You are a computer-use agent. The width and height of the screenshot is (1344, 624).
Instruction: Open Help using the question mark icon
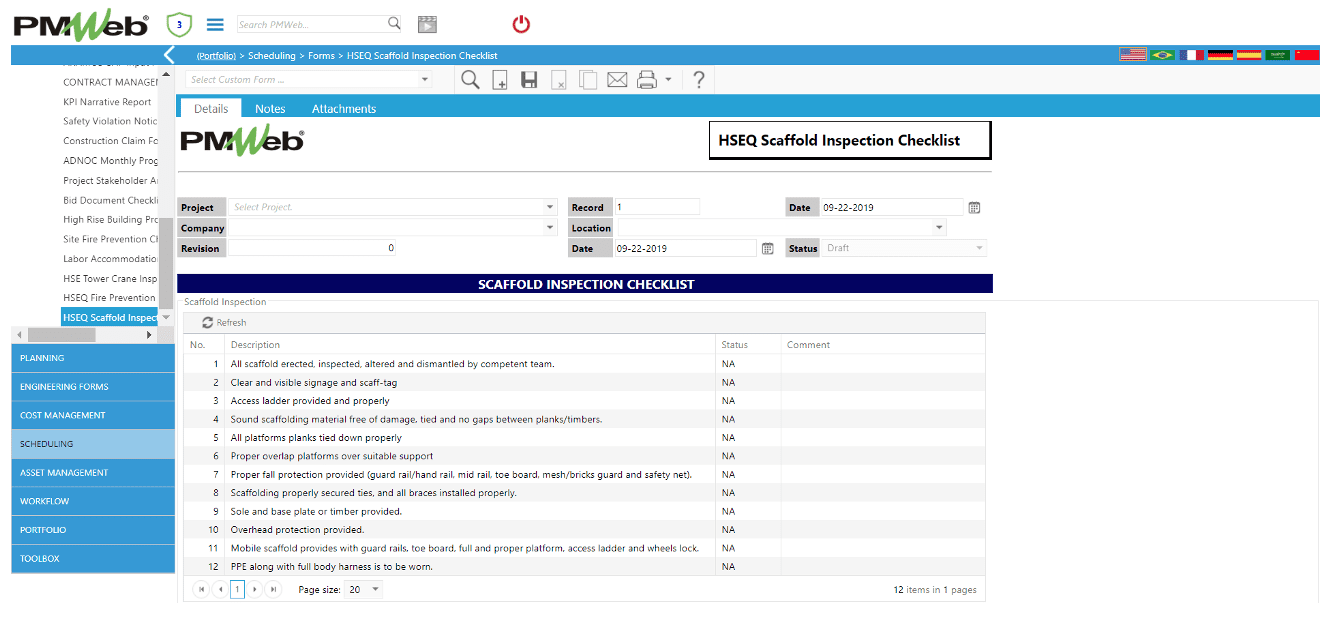(698, 80)
